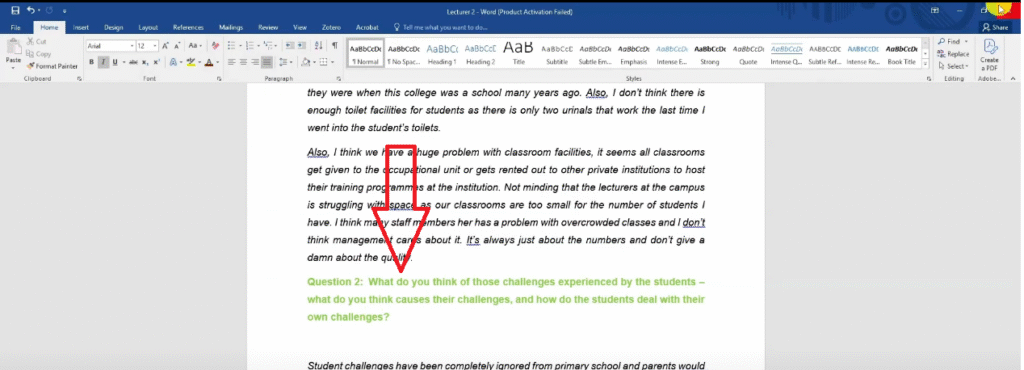
Task: Open the font size 12 dropdown
Action: pos(155,46)
